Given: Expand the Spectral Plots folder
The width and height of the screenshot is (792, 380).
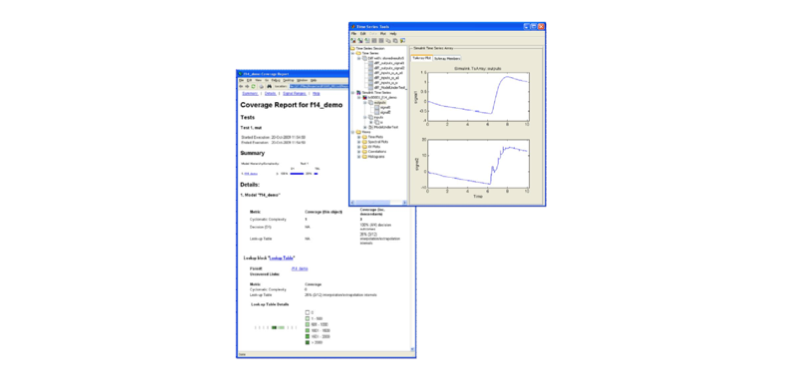Looking at the screenshot, I should pyautogui.click(x=359, y=142).
